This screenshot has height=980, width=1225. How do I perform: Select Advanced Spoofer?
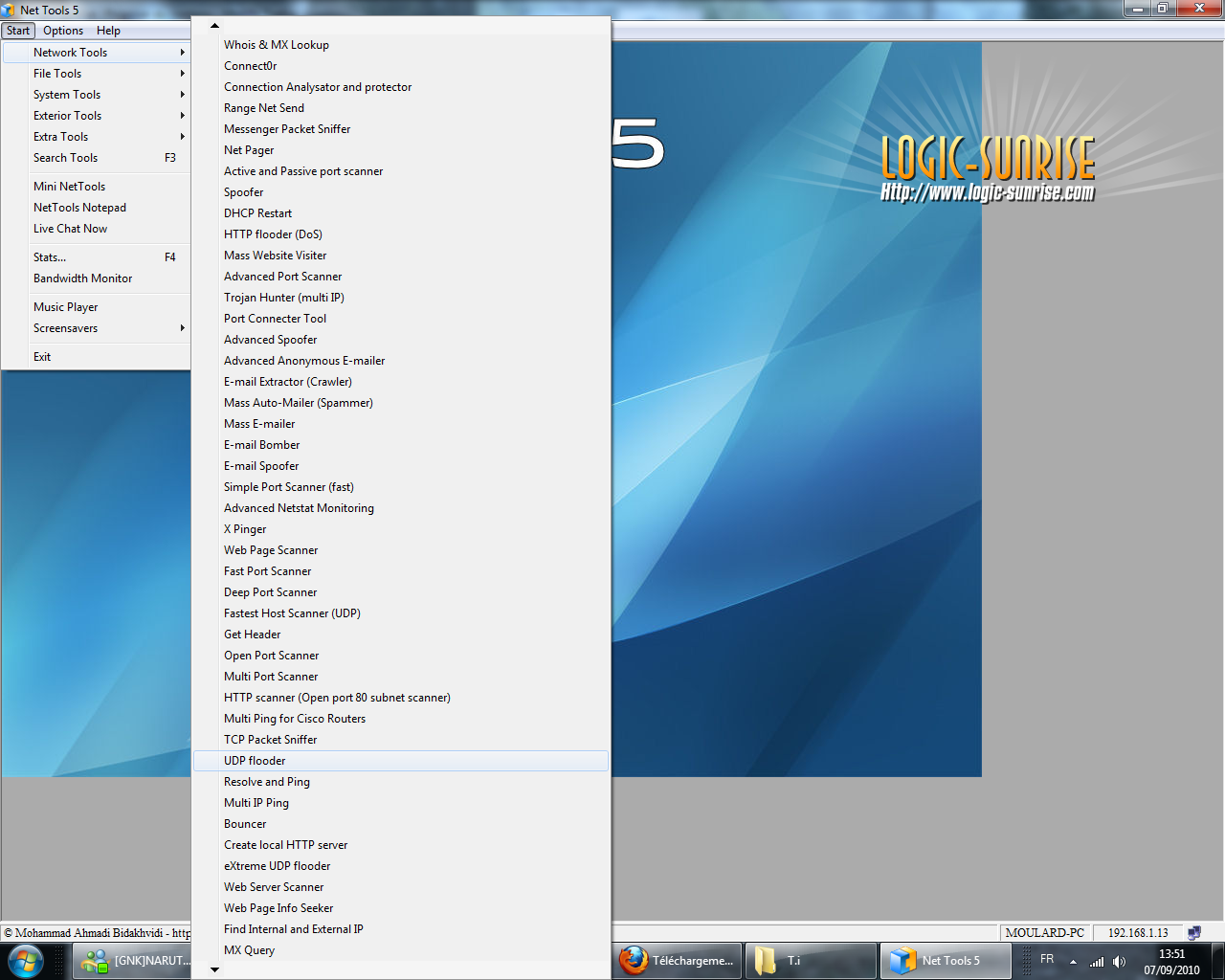(401, 340)
